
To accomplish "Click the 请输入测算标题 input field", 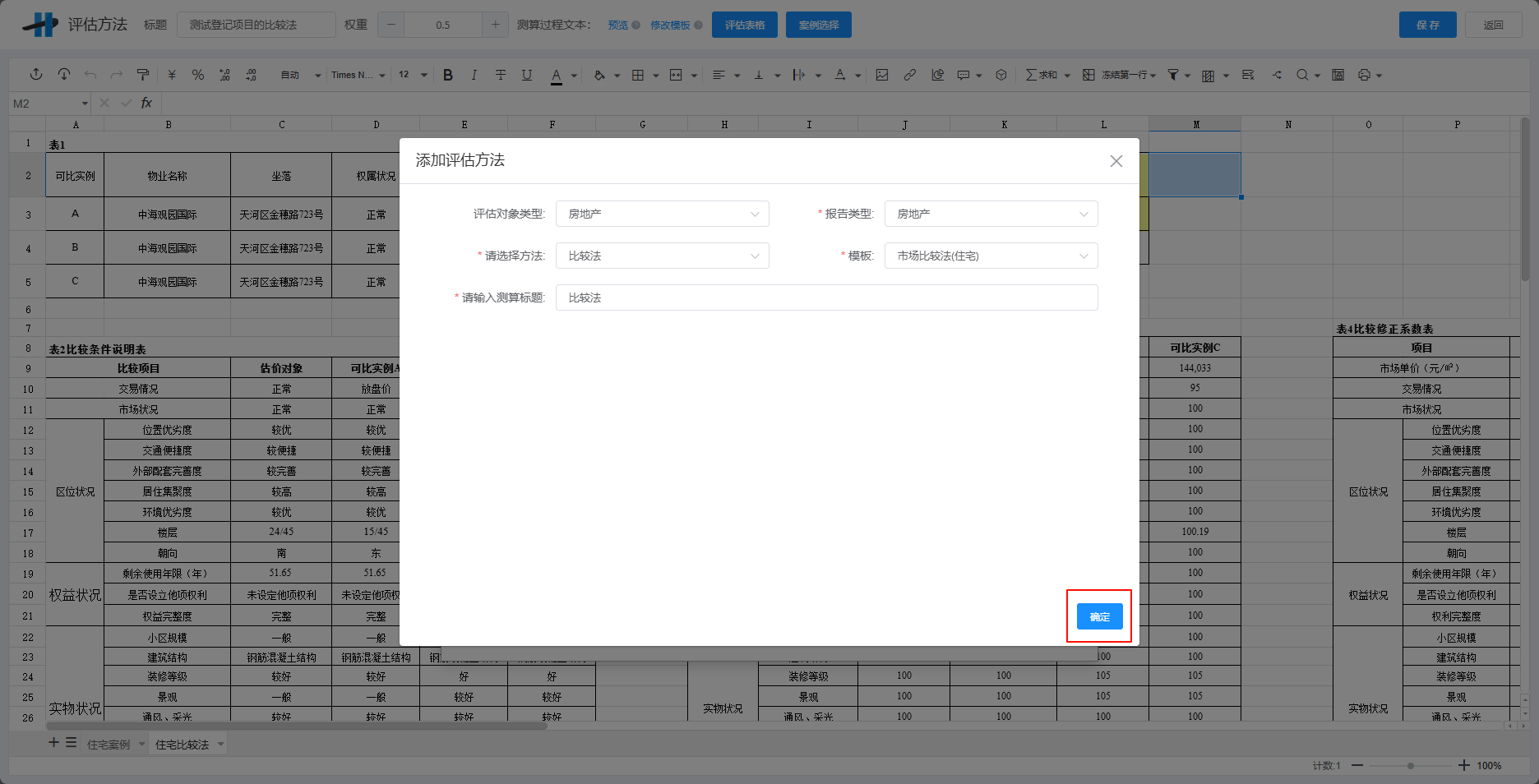I will point(826,297).
